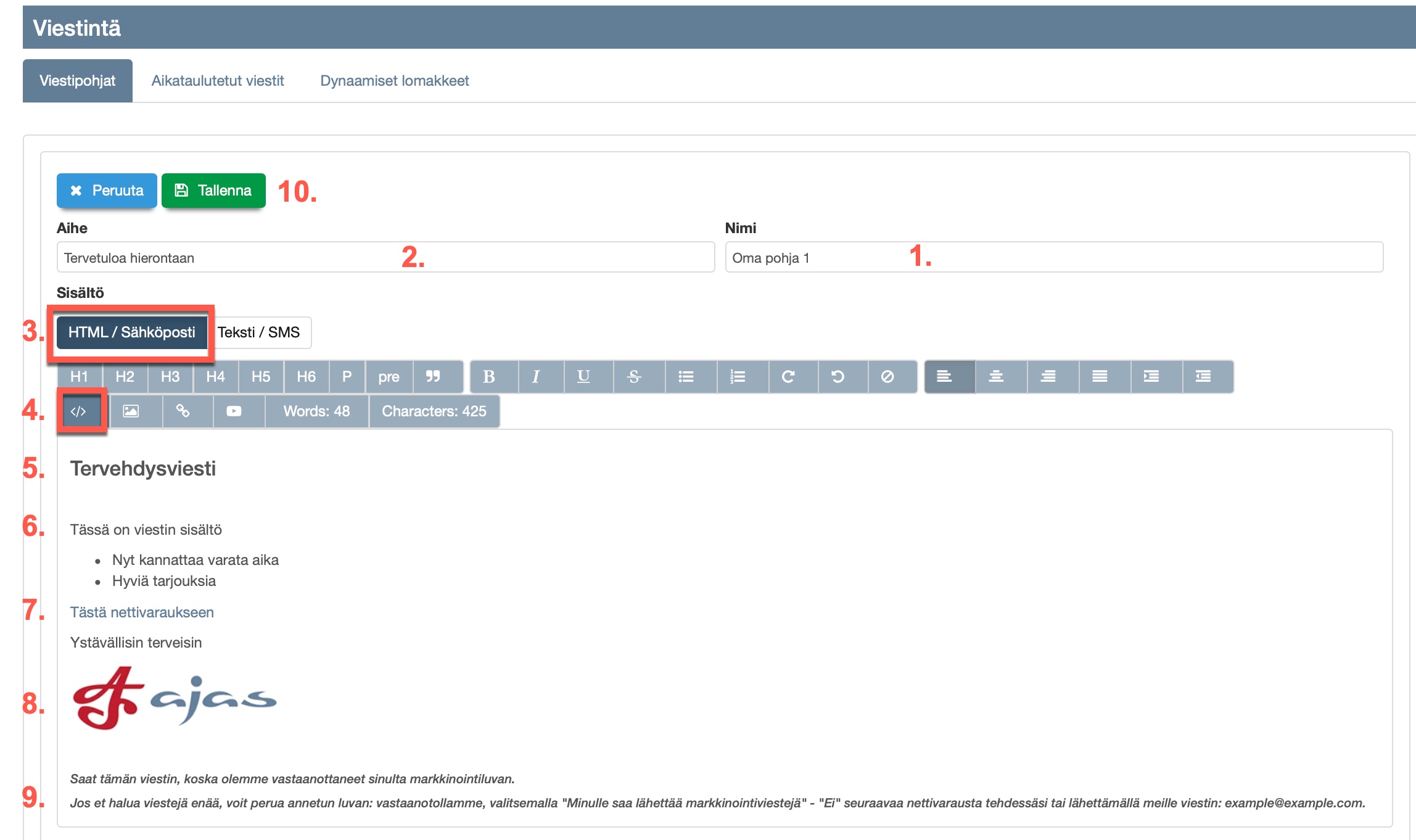Open the Aikataulutetut viestit tab
This screenshot has height=840, width=1416.
(x=218, y=81)
